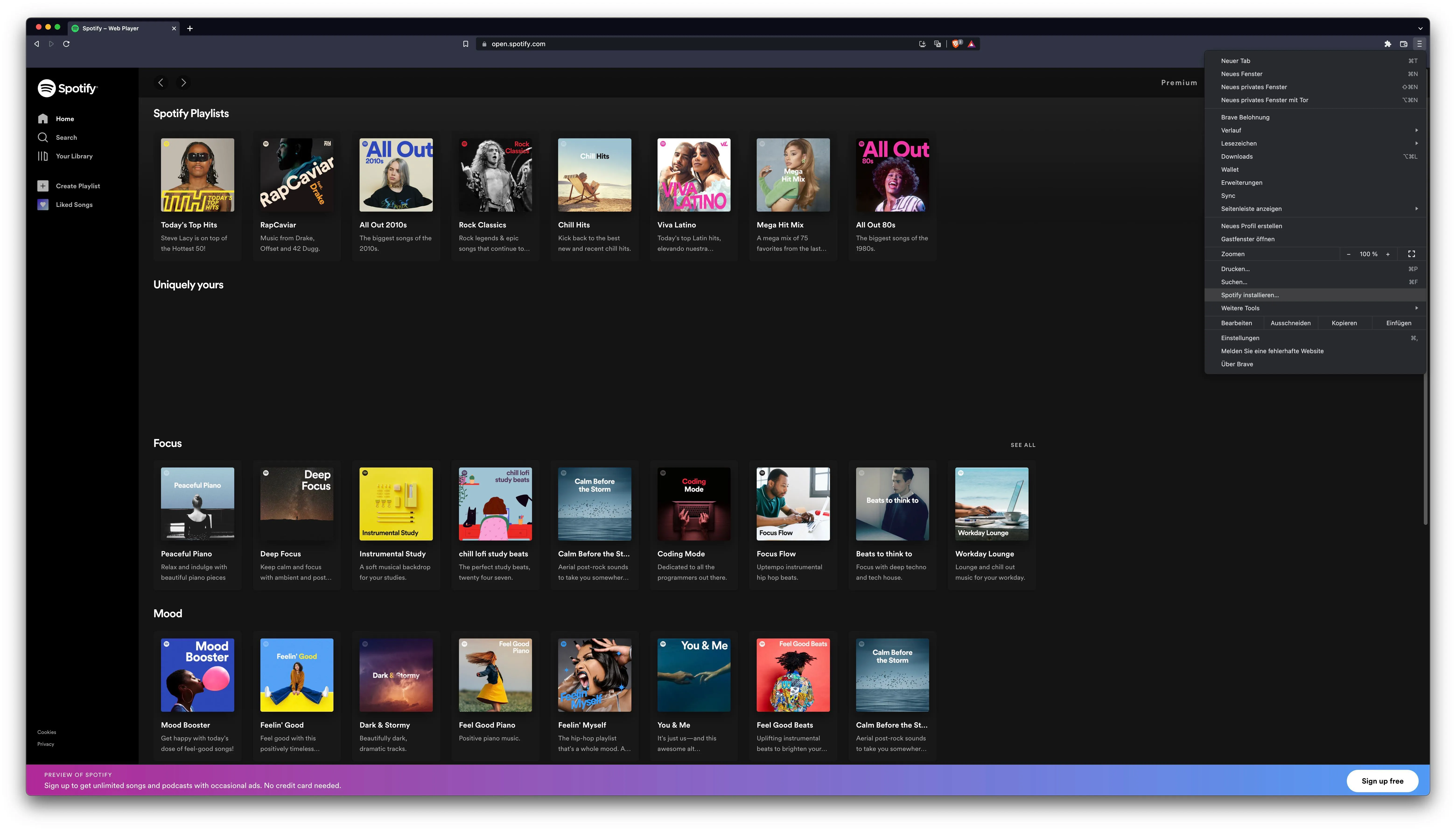Click the Einstellungen menu entry
Viewport: 1456px width, 830px height.
click(x=1240, y=338)
